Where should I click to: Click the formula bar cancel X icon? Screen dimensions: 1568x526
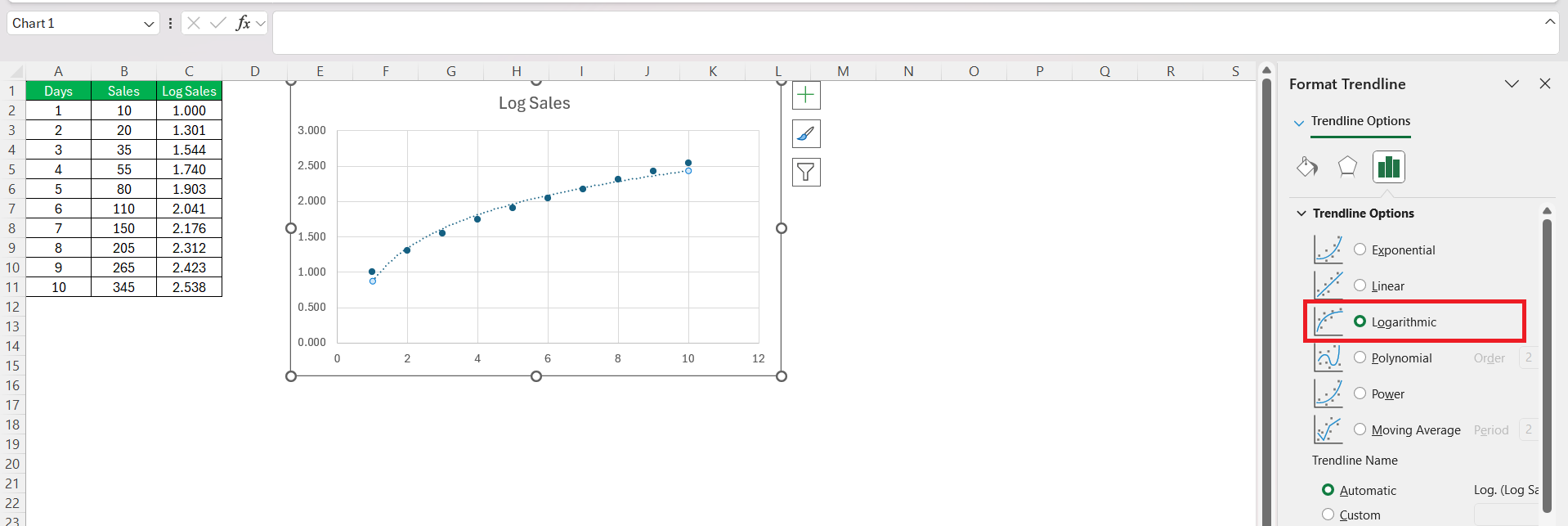pos(194,23)
